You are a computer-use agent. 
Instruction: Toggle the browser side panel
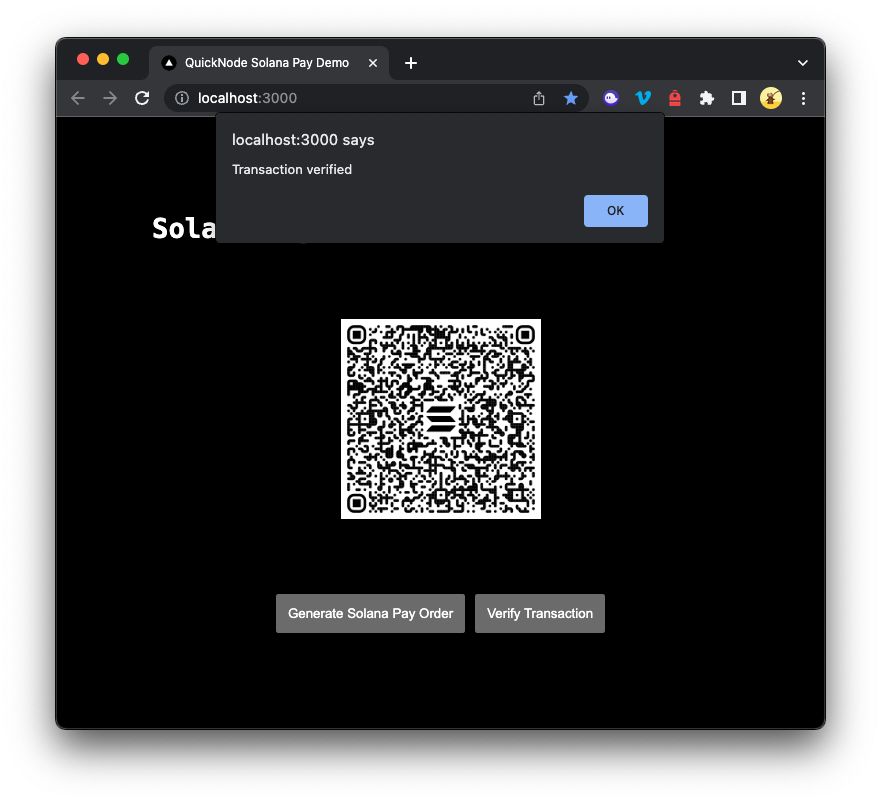pos(739,98)
